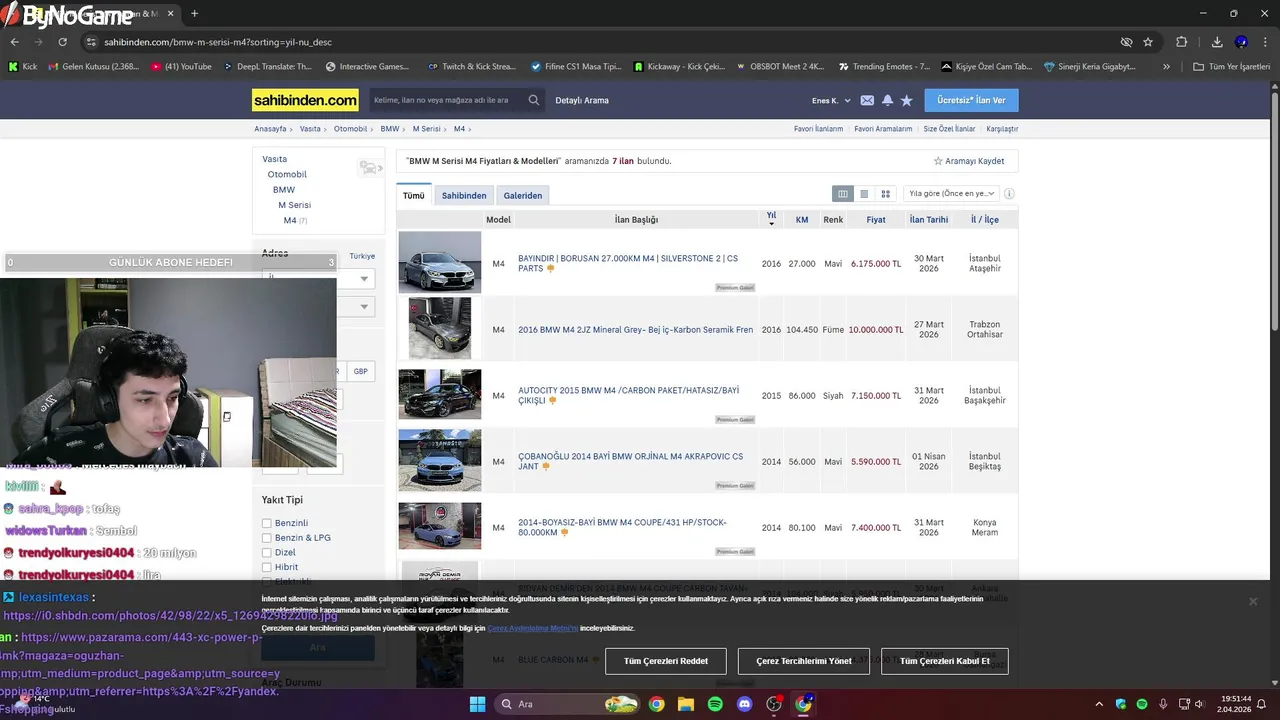Select the Sahibinden tab

464,195
